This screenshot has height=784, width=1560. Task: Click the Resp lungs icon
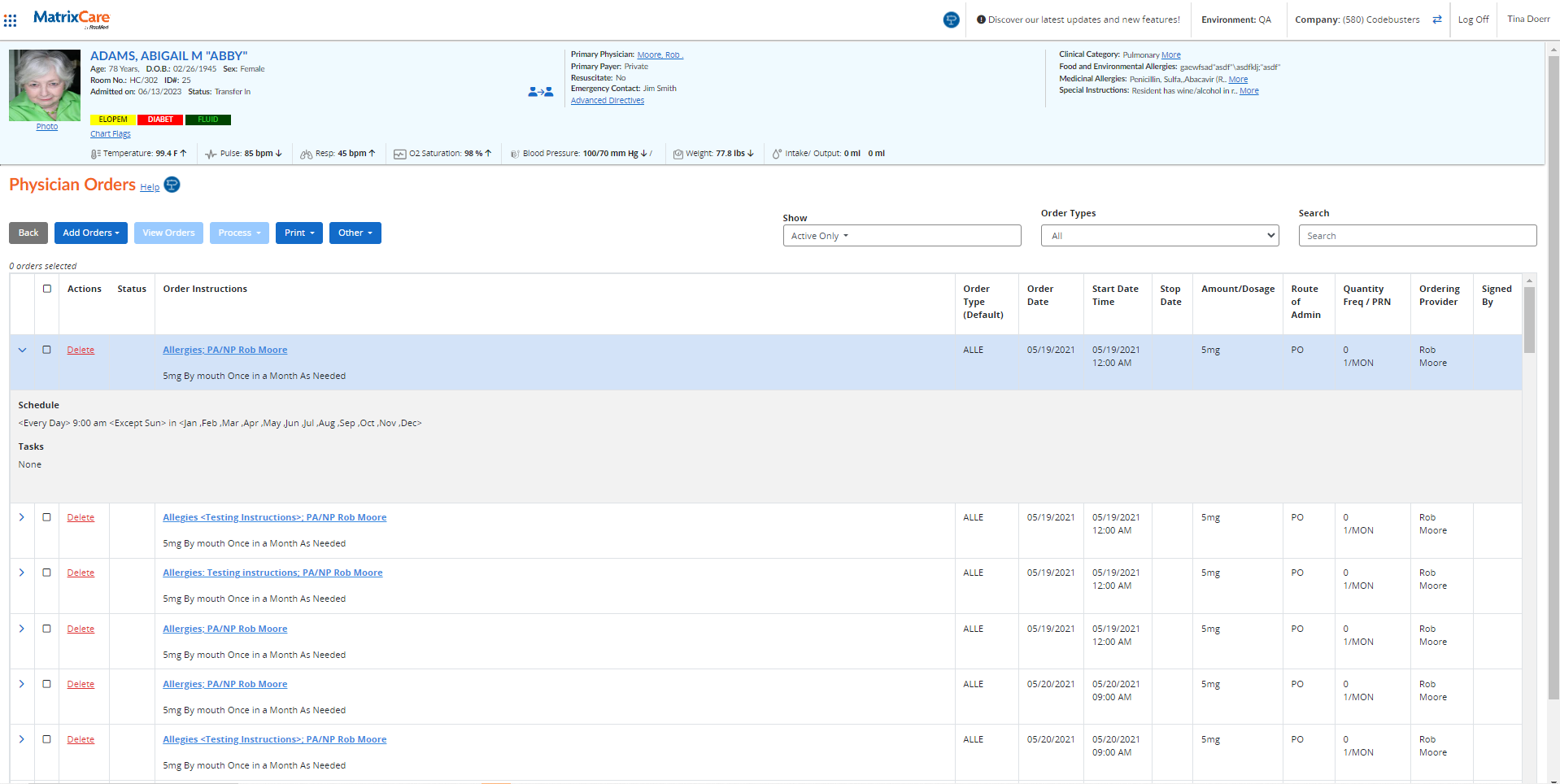pos(307,154)
